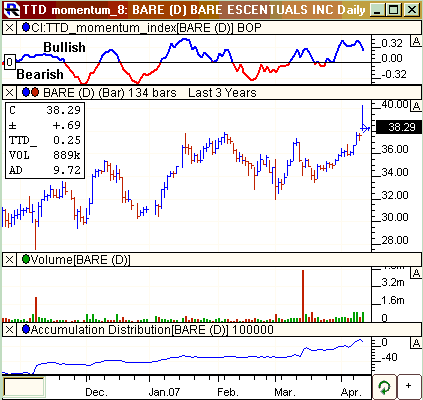
Task: Click the ± +.69 change row
Action: pos(45,125)
